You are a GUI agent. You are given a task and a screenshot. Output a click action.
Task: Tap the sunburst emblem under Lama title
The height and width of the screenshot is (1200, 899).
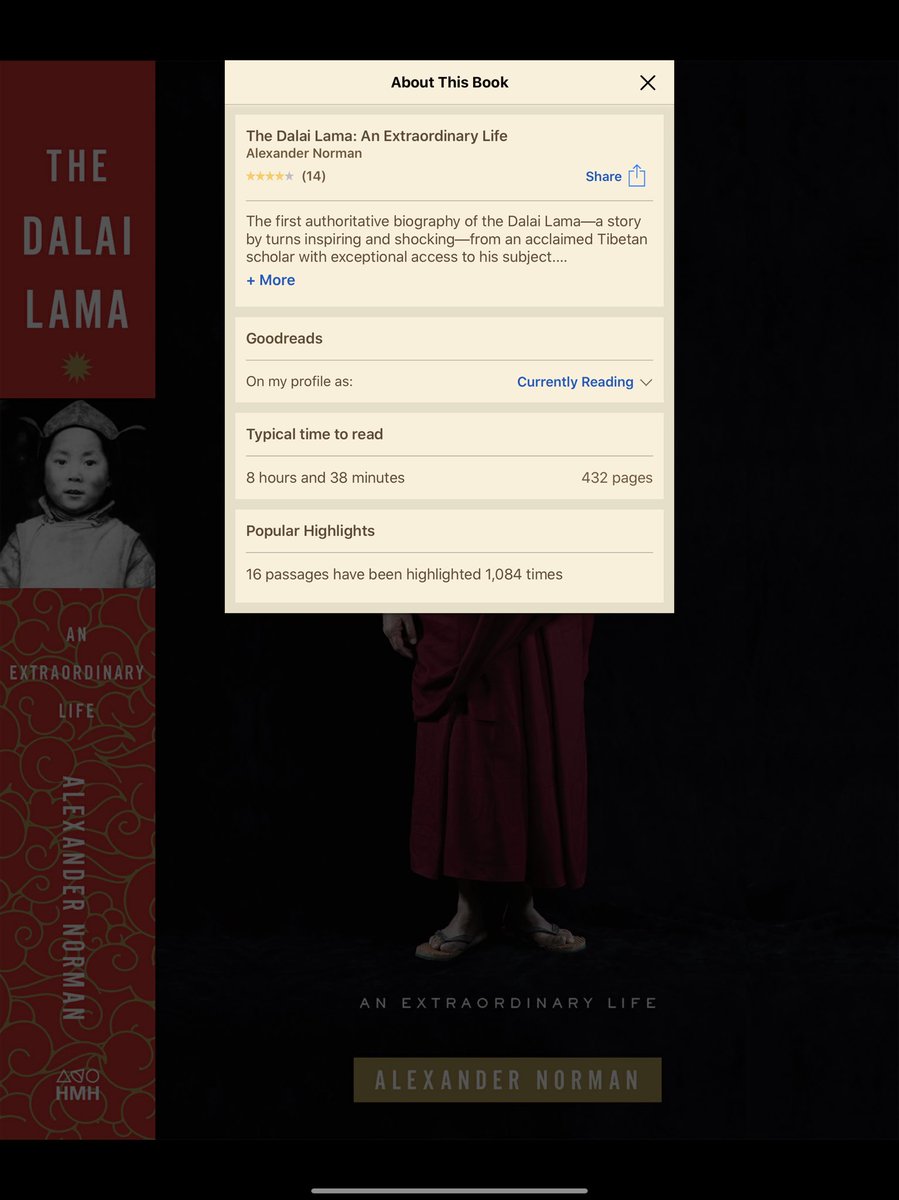(x=77, y=367)
